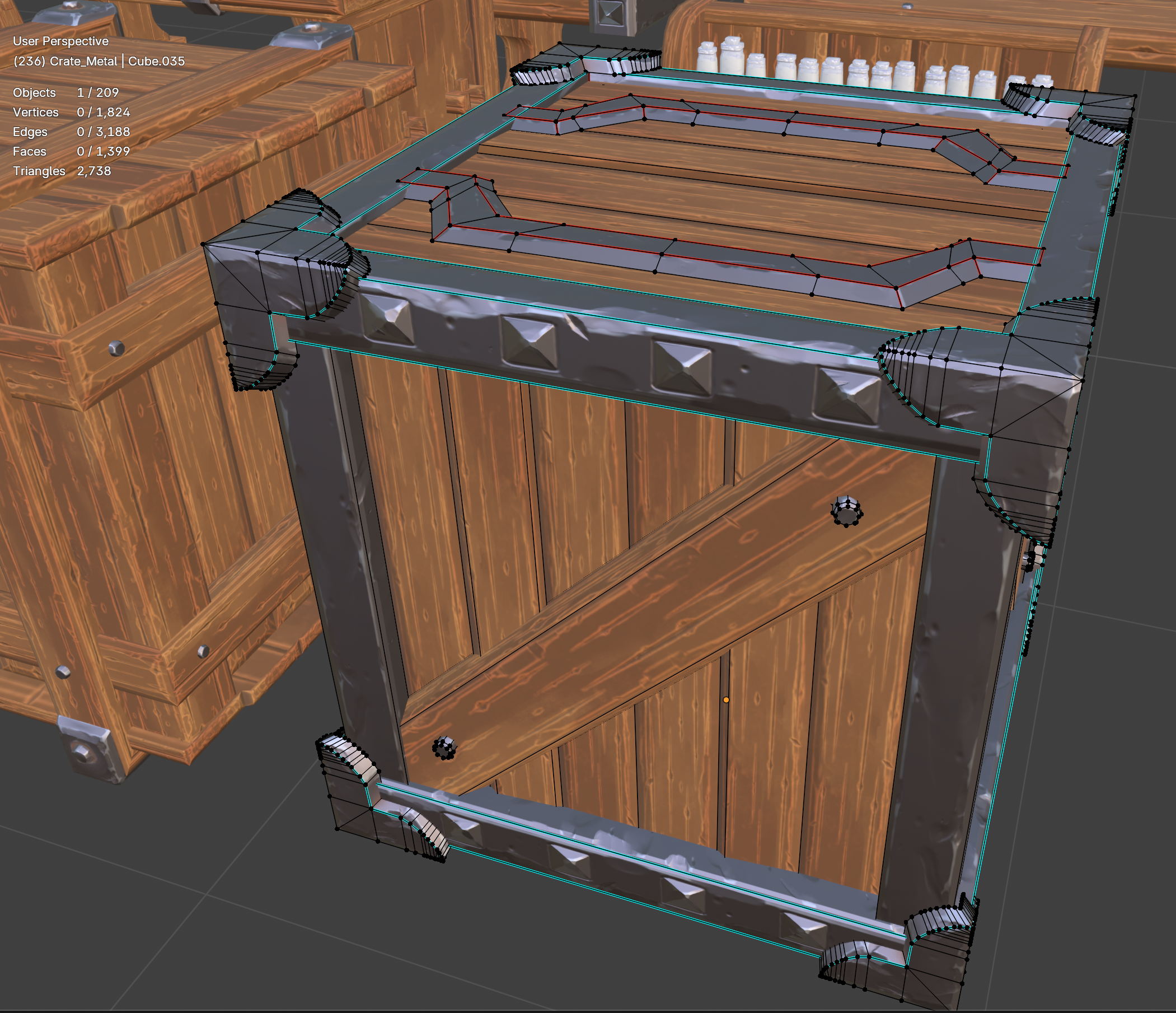
Task: Select the top-left front corner vertex of metal crate
Action: (203, 245)
